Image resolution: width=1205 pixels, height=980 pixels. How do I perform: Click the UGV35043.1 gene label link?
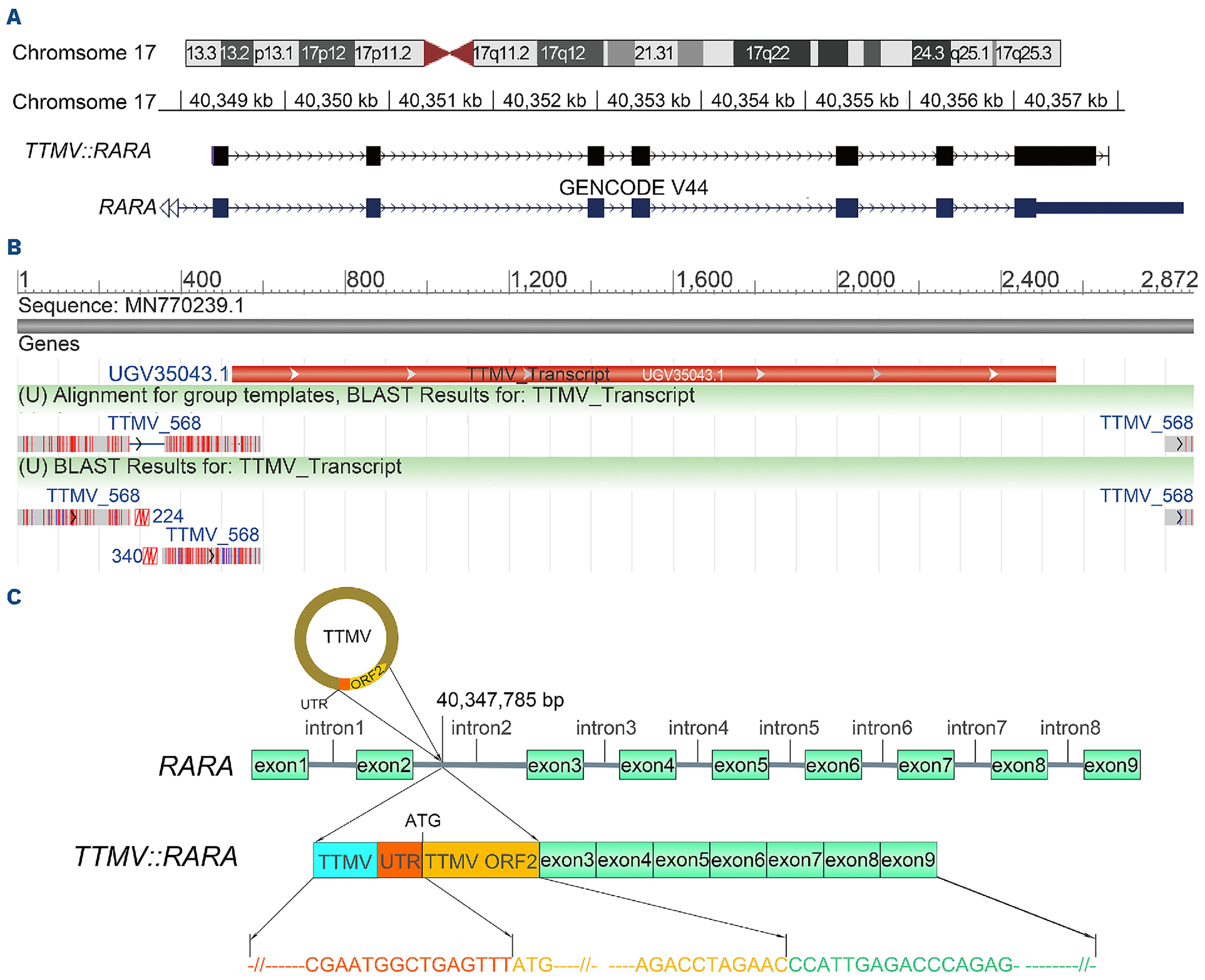[168, 374]
